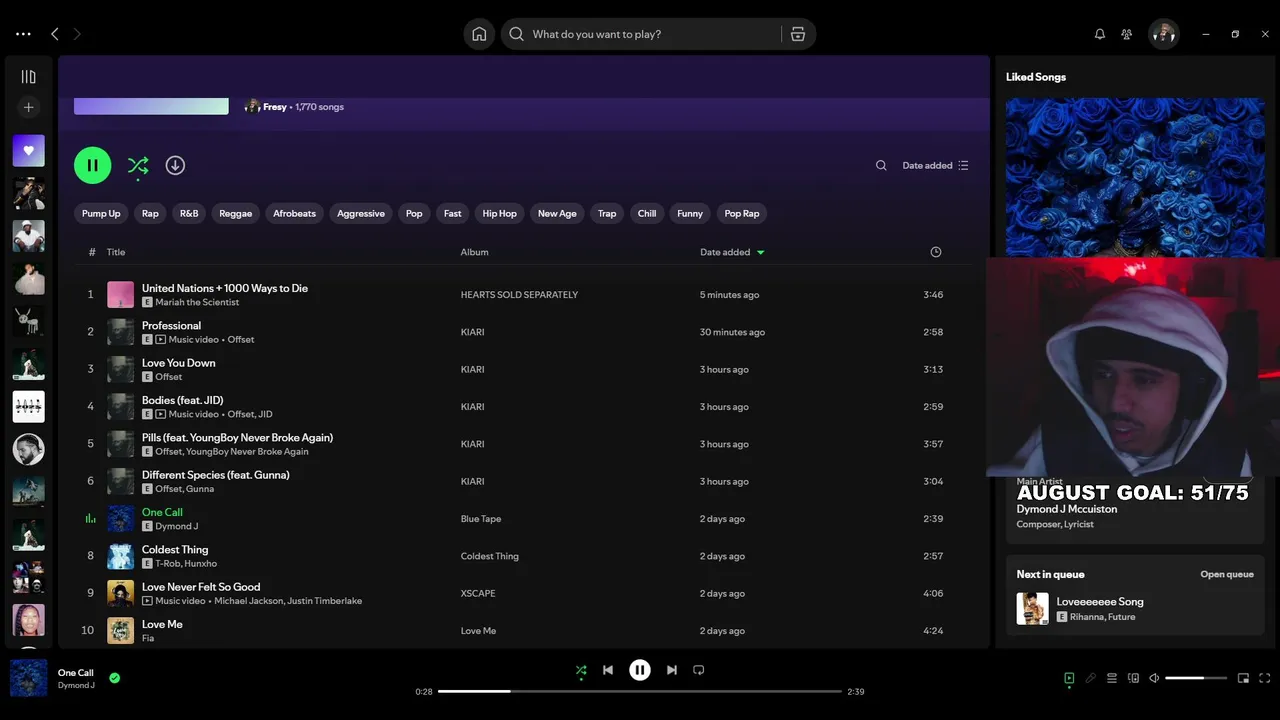
Task: Filter by Reggae tag
Action: 236,213
